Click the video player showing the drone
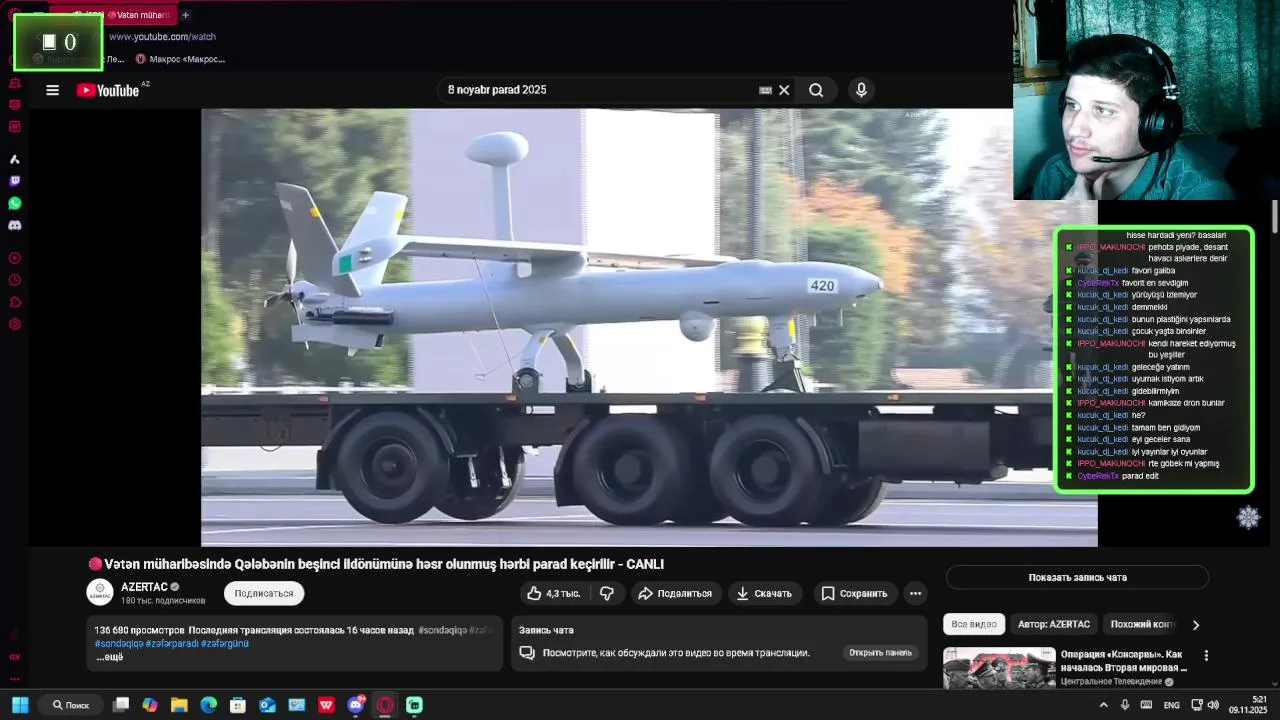 [x=649, y=327]
